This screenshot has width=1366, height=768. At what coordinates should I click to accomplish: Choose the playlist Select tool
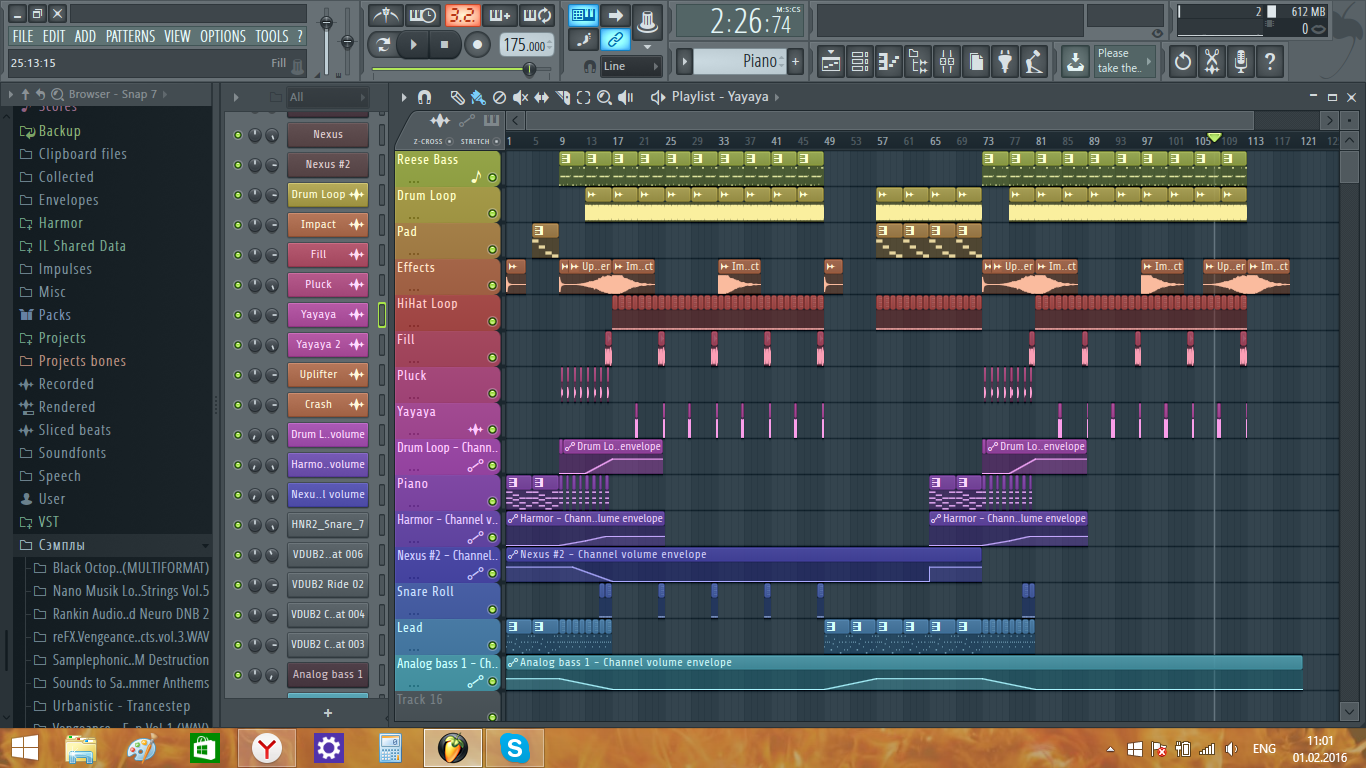(x=583, y=97)
